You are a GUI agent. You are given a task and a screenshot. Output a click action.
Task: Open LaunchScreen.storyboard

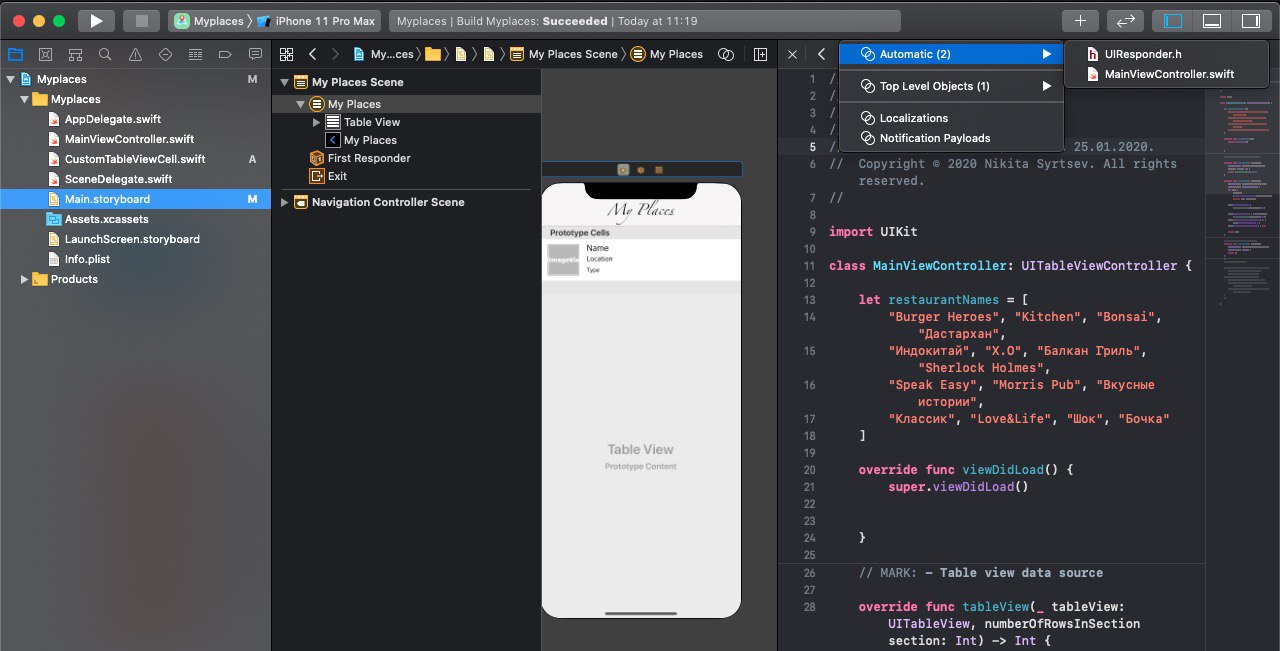(132, 239)
